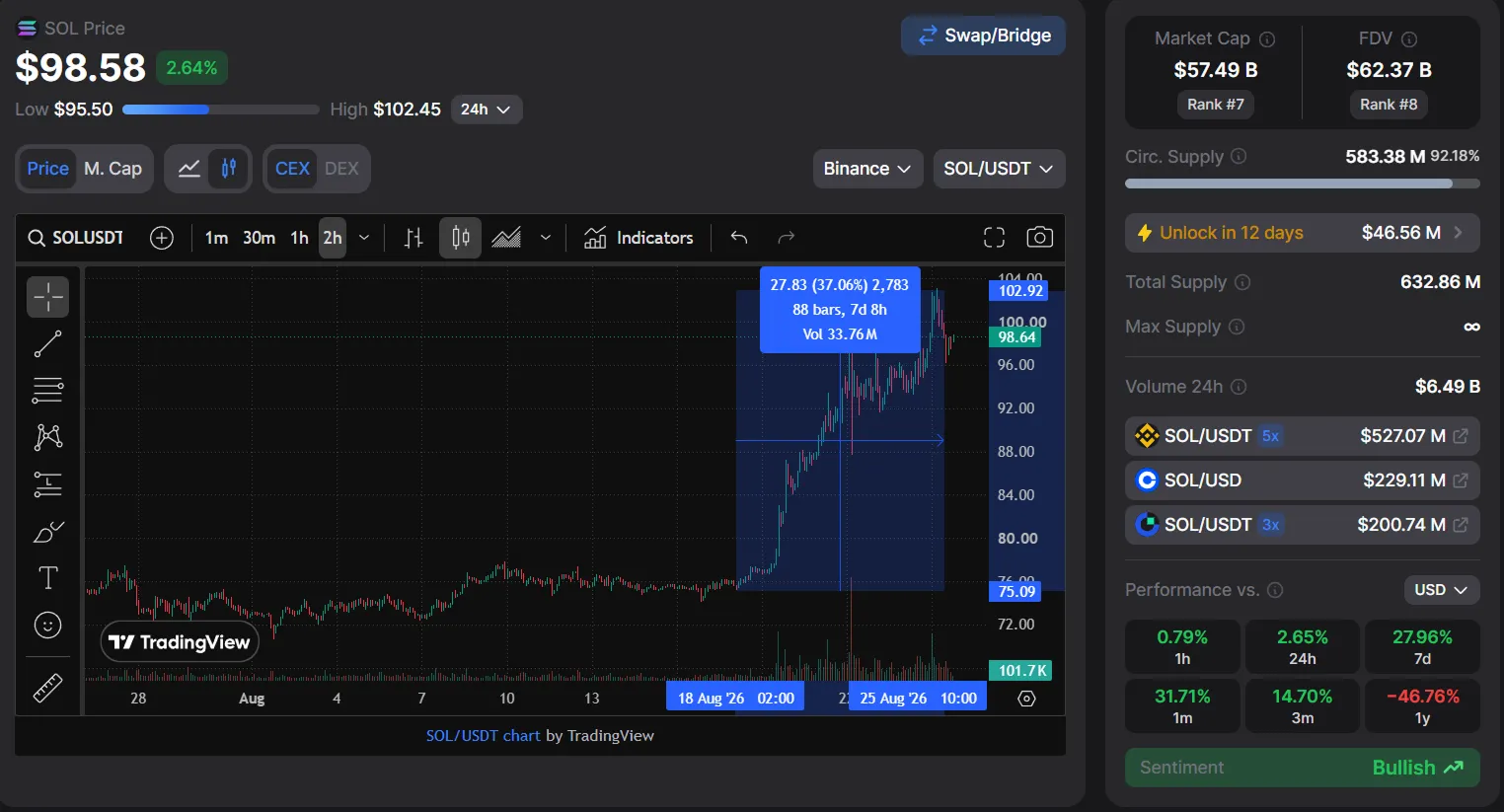
Task: Select CEX data source
Action: pos(292,169)
